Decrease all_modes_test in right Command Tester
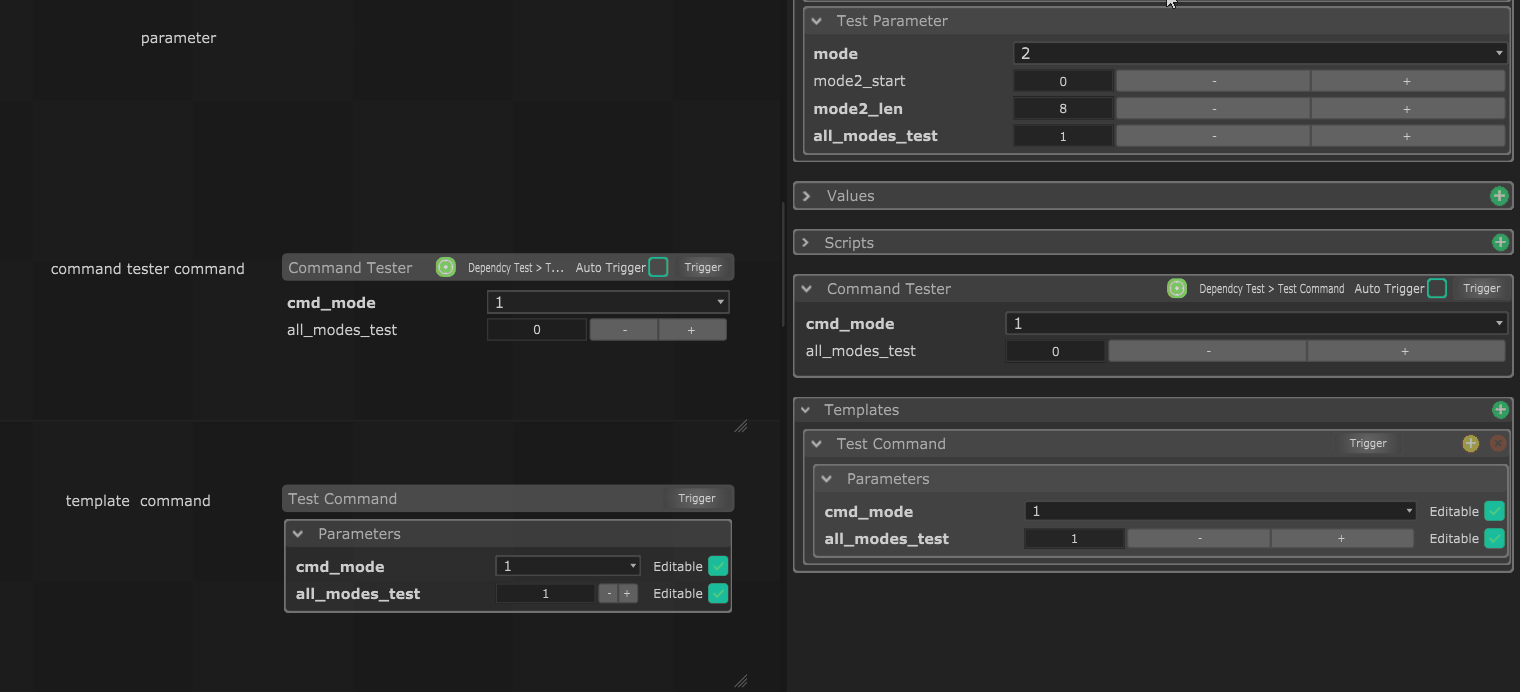The height and width of the screenshot is (692, 1520). (1208, 351)
